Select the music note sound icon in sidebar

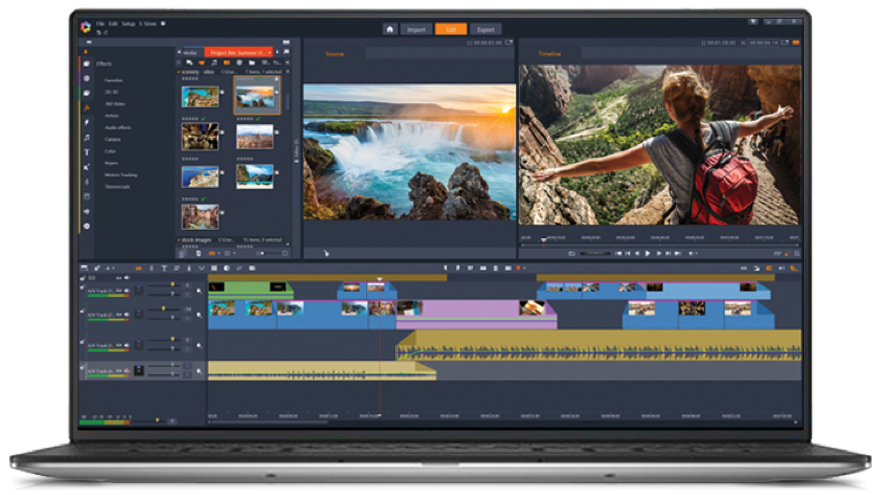pyautogui.click(x=87, y=137)
